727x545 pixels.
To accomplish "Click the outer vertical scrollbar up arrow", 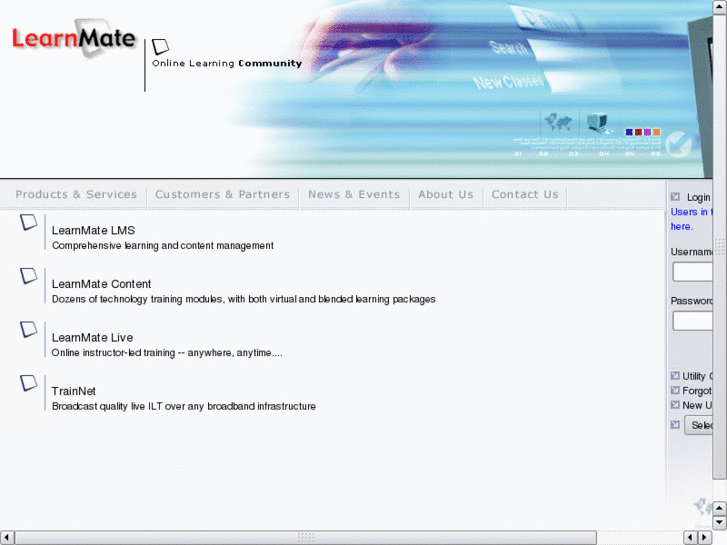I will pos(720,6).
